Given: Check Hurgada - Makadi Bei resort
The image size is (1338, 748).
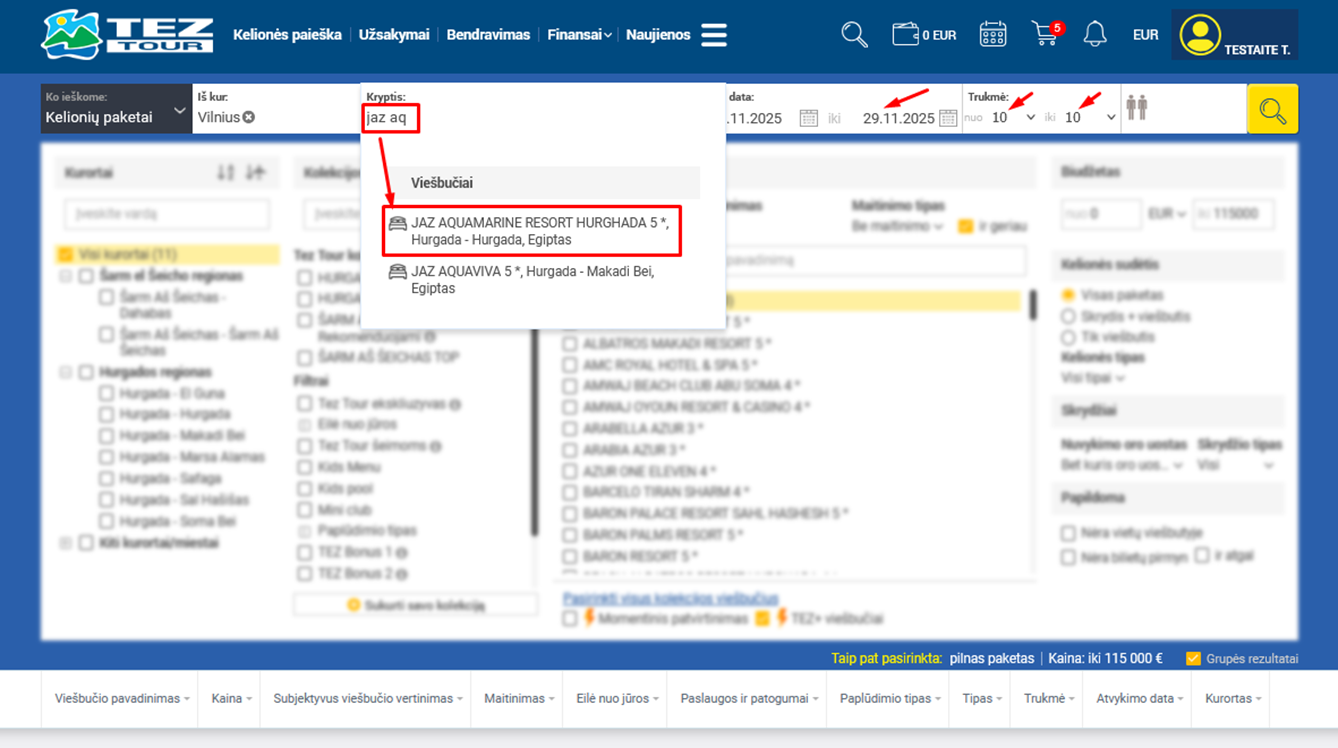Looking at the screenshot, I should (106, 436).
